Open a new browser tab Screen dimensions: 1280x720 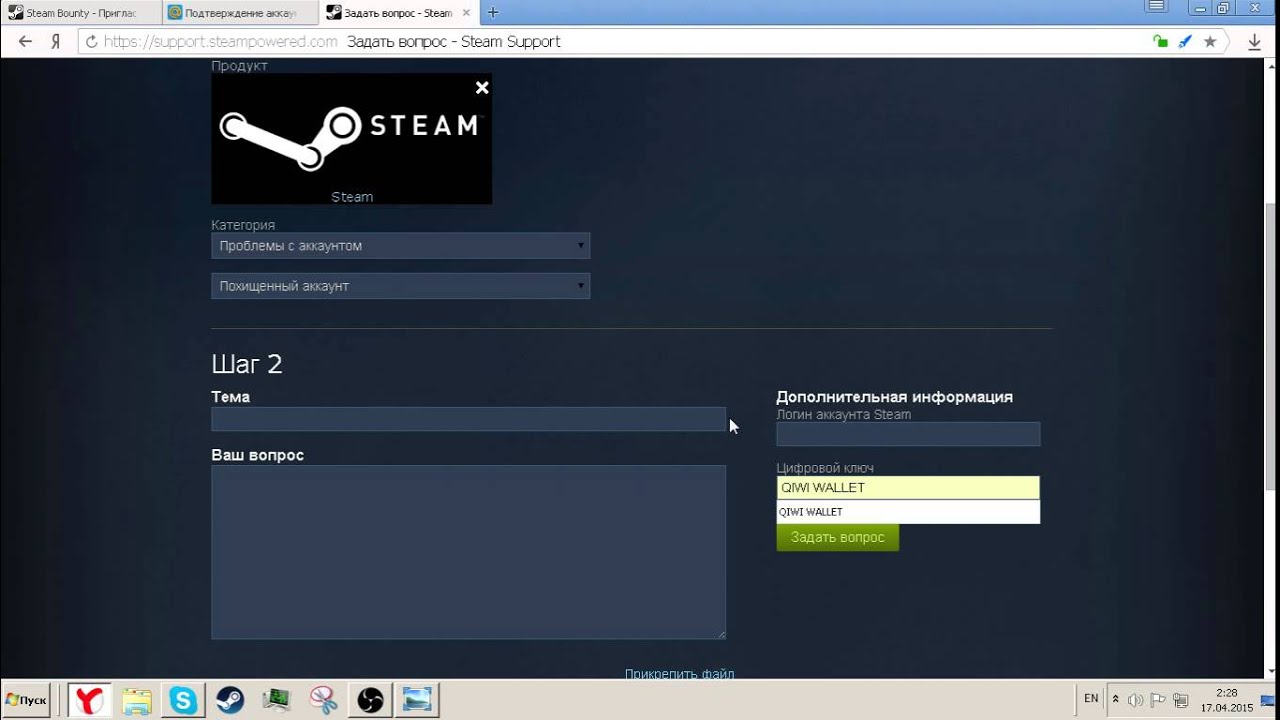click(x=492, y=13)
